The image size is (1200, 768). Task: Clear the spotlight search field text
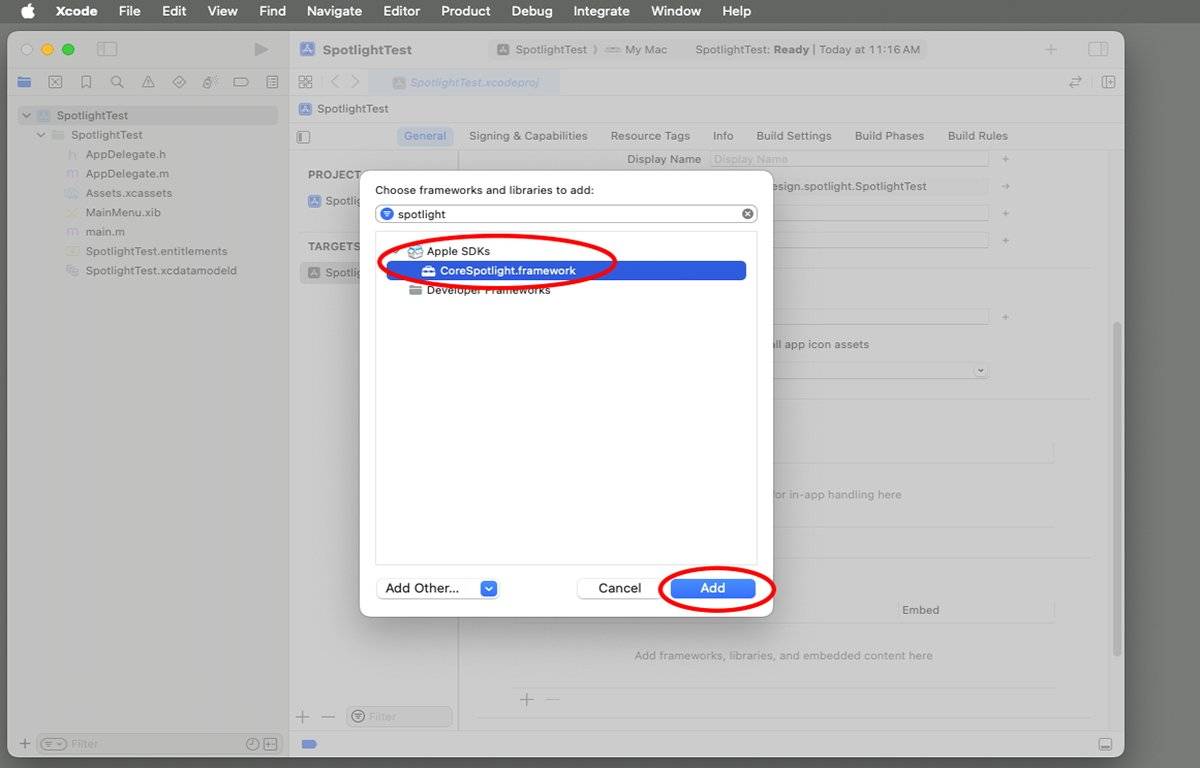[x=747, y=214]
